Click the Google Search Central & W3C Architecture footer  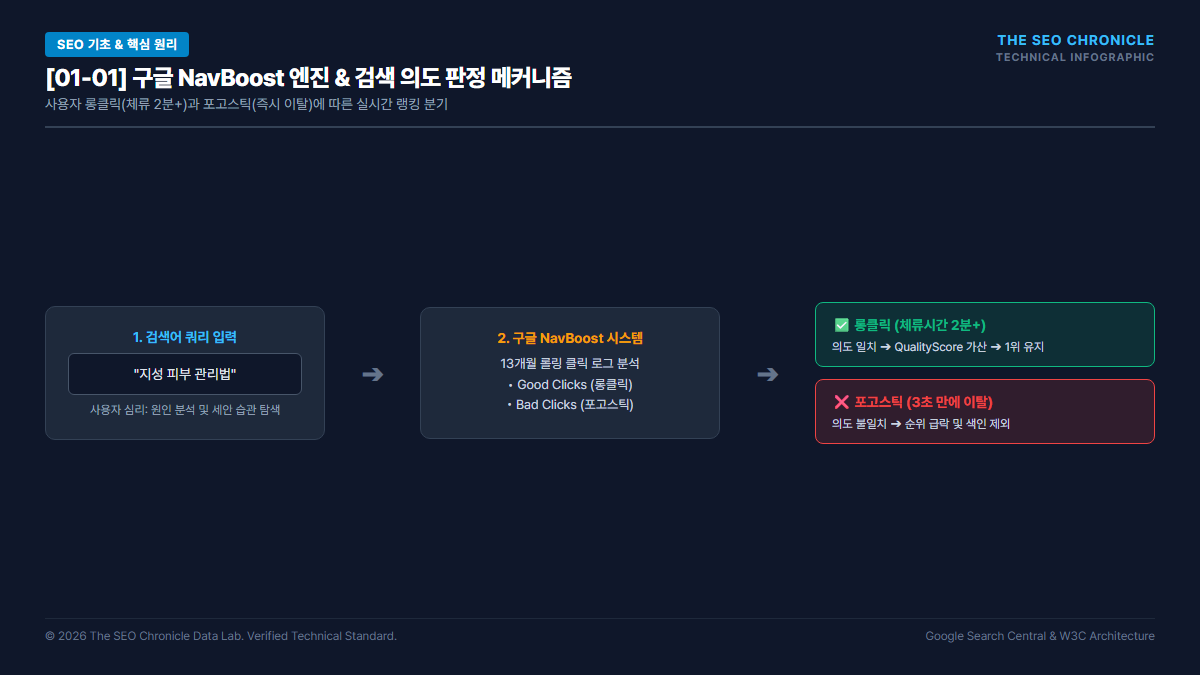pyautogui.click(x=1040, y=636)
